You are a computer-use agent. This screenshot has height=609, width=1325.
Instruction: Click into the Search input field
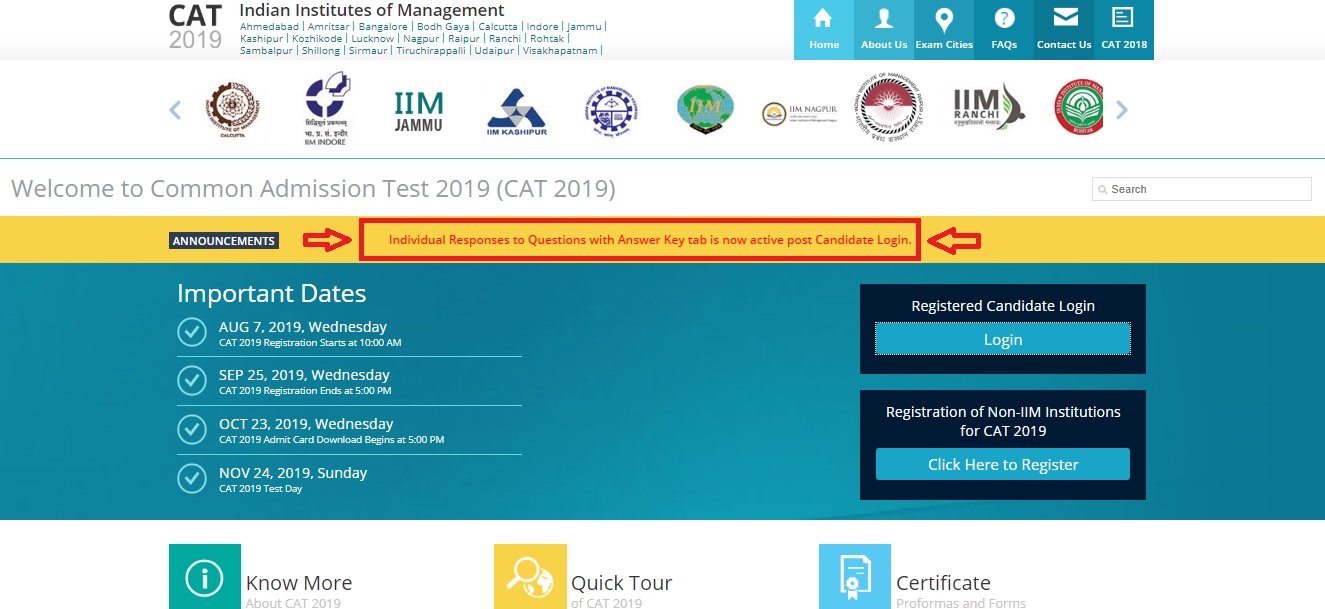point(1202,189)
